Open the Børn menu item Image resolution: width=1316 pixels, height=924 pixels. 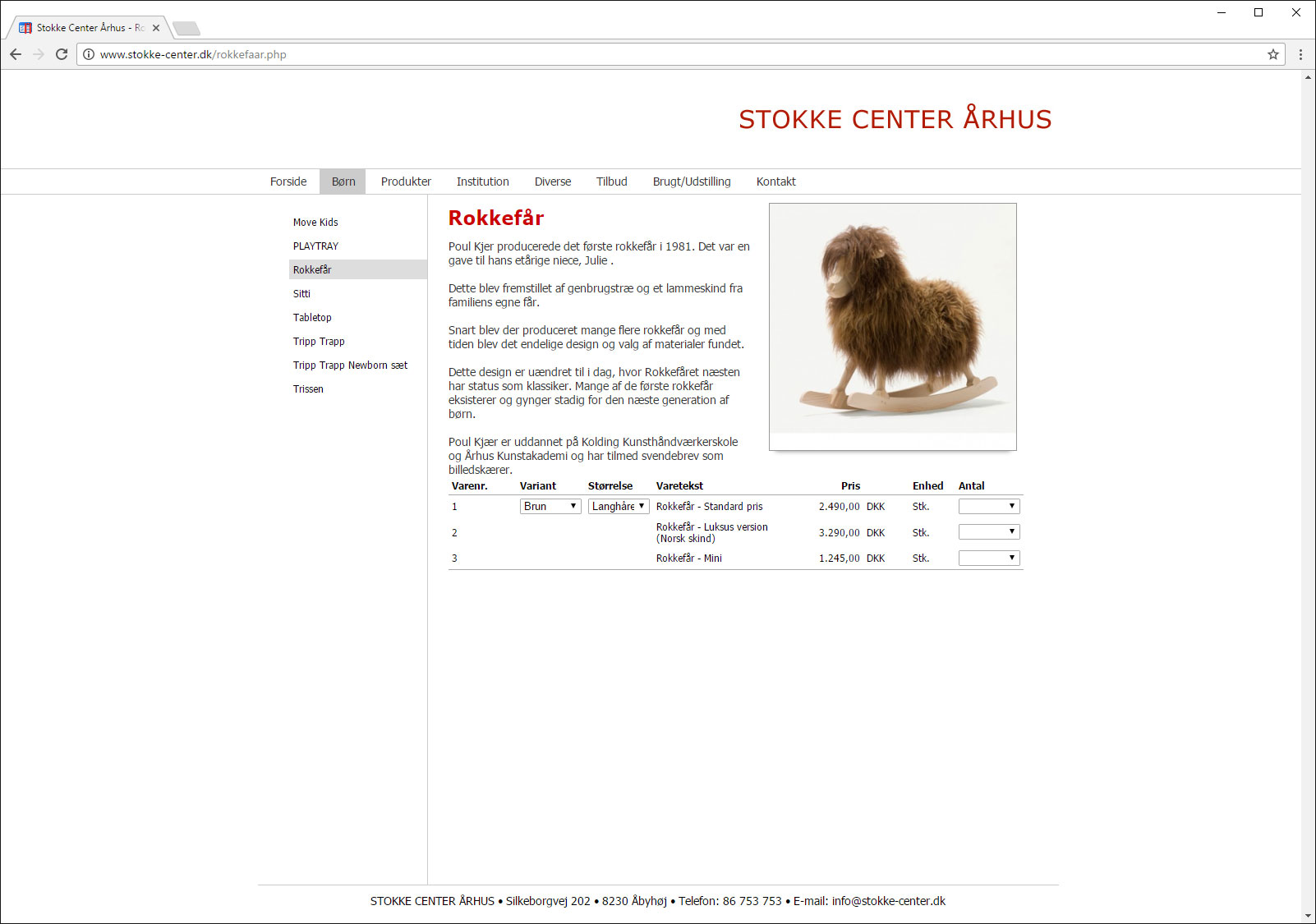tap(343, 182)
